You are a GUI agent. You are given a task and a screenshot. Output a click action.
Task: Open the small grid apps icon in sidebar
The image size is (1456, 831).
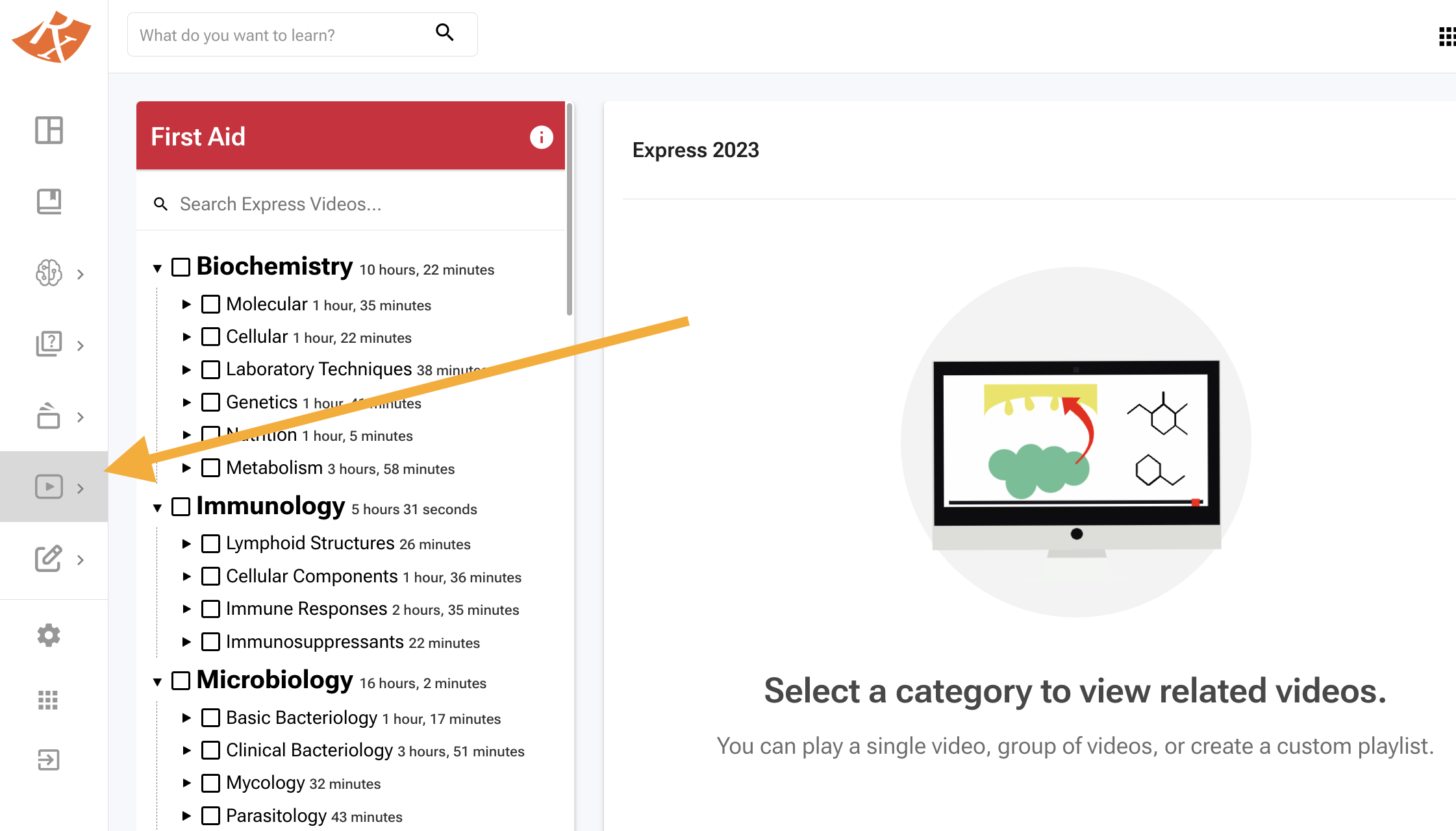point(48,700)
